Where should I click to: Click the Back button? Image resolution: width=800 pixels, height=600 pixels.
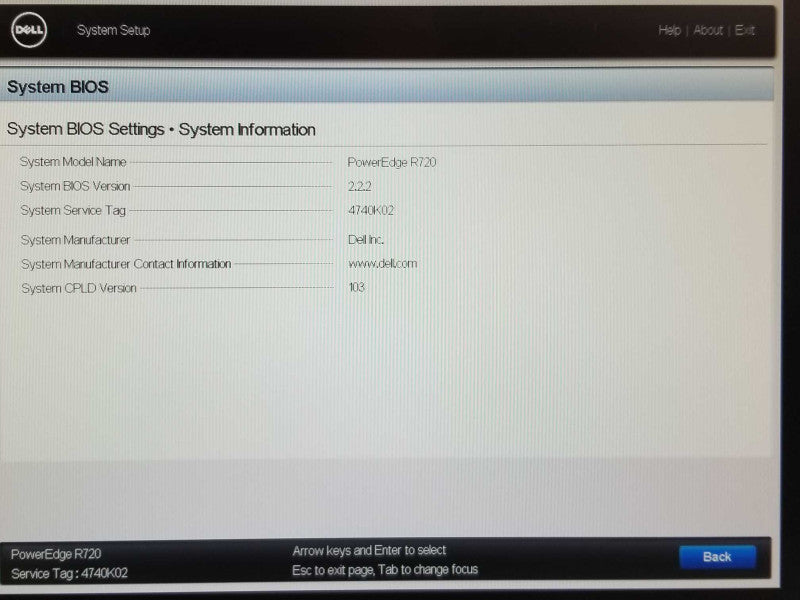pos(717,557)
